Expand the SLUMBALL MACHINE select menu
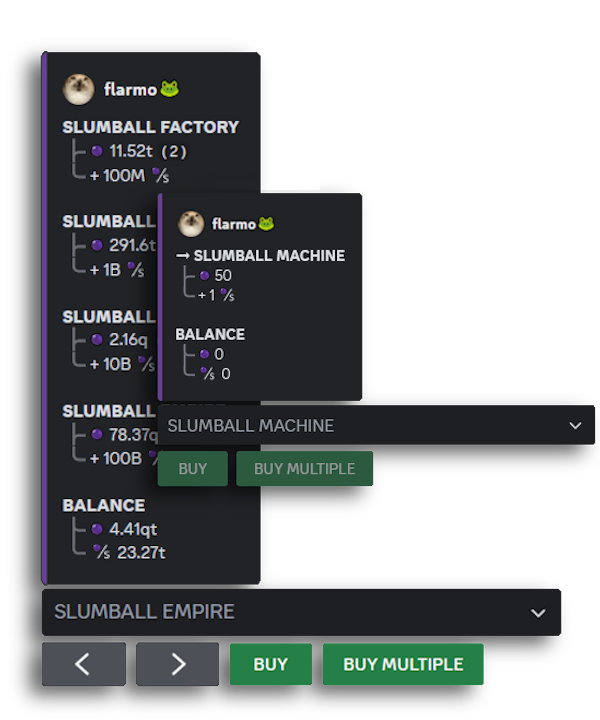This screenshot has height=720, width=600. click(376, 425)
